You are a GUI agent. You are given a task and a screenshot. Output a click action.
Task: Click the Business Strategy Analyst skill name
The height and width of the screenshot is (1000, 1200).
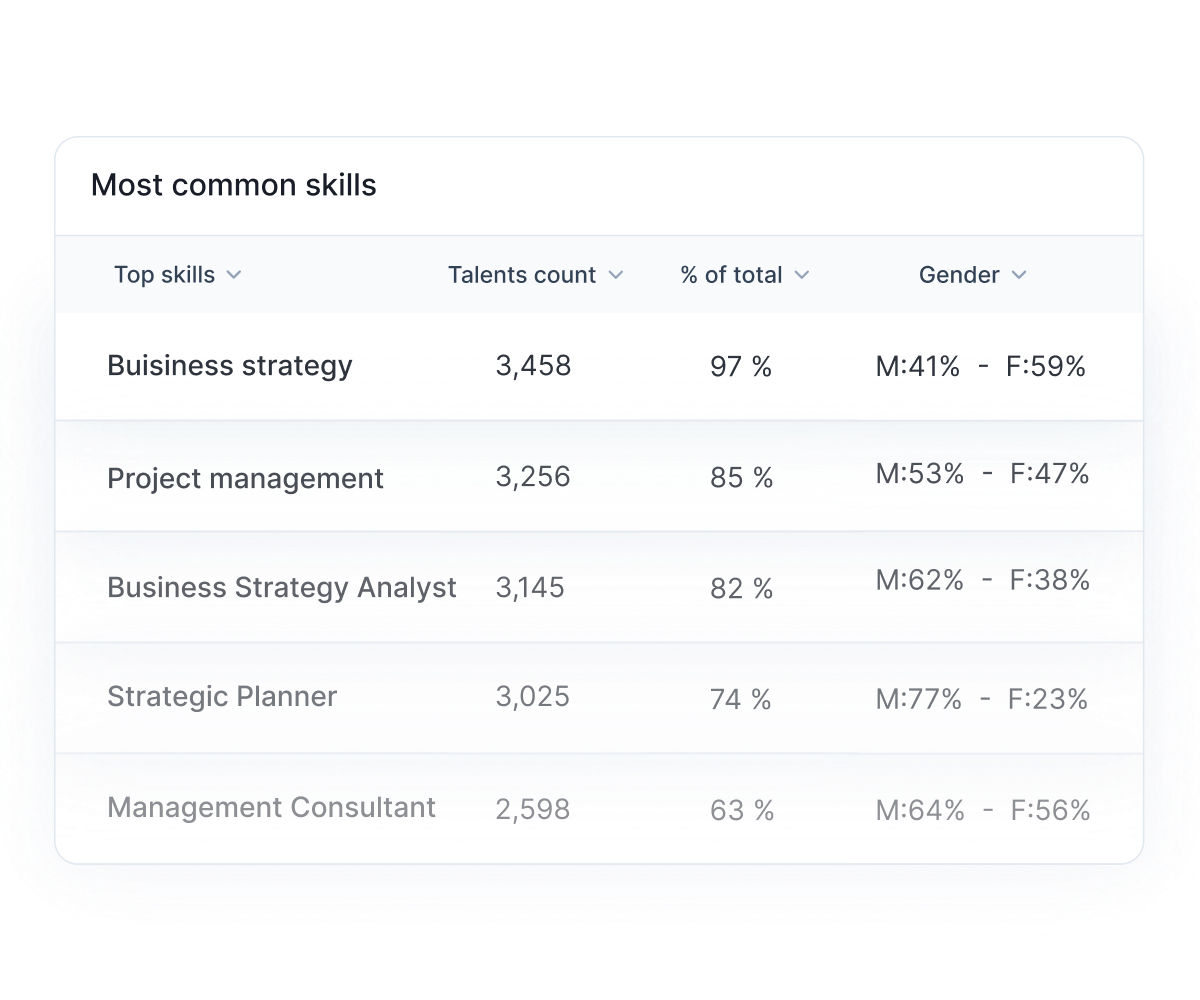tap(281, 587)
